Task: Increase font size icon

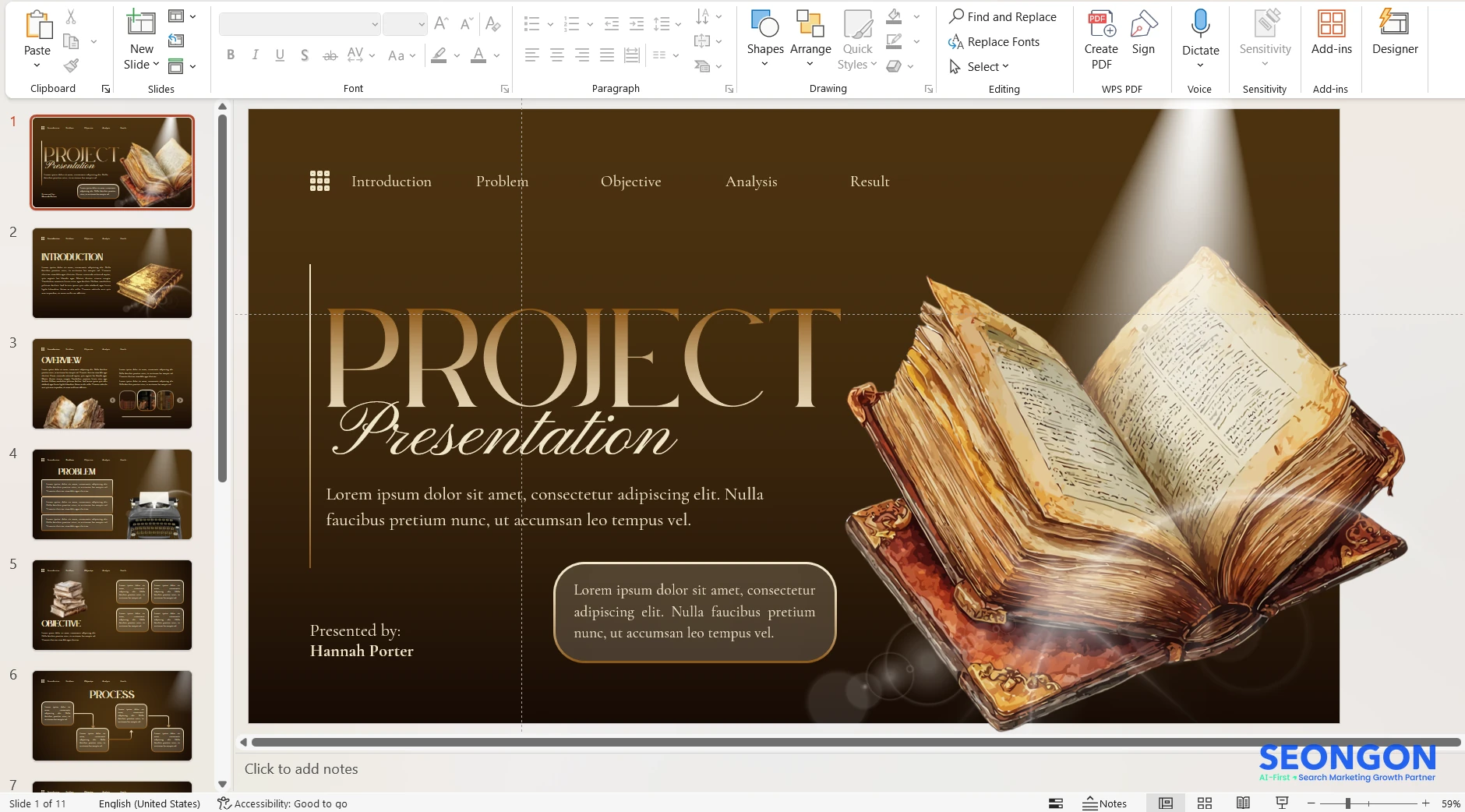Action: [441, 23]
